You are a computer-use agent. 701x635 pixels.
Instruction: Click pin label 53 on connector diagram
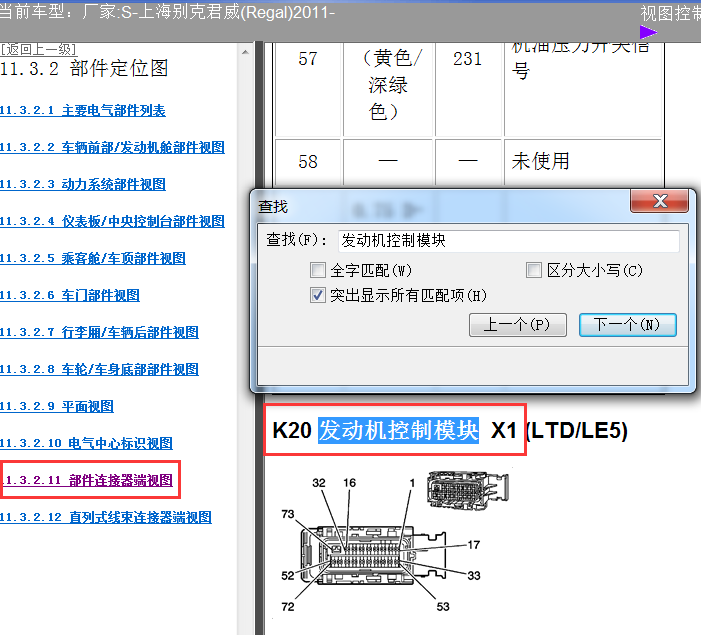[443, 606]
